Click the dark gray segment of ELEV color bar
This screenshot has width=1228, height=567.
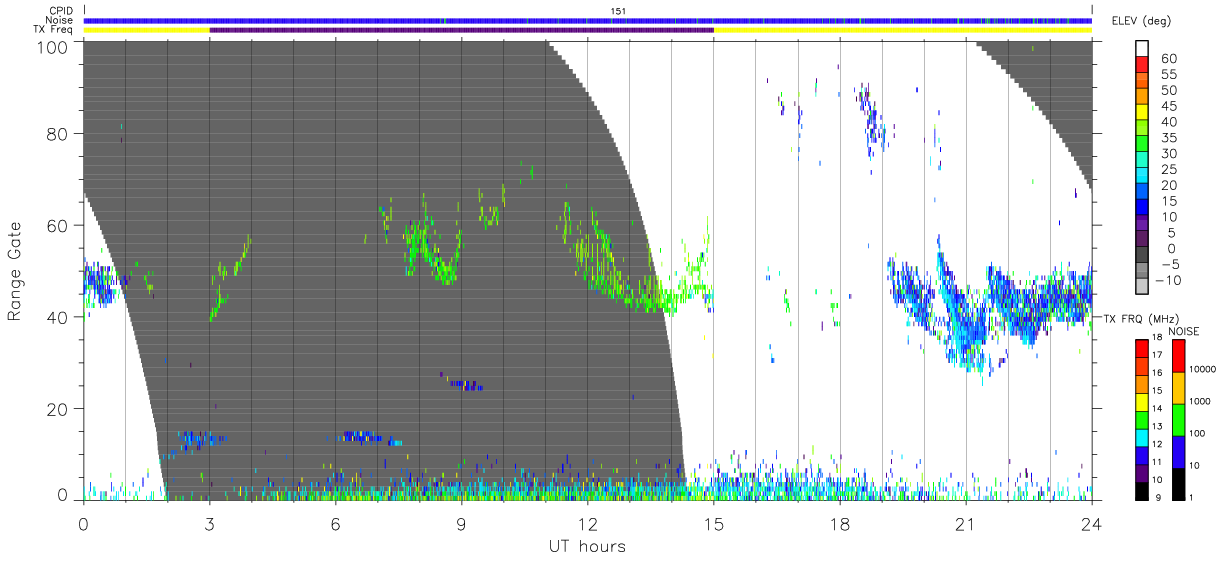(1143, 254)
